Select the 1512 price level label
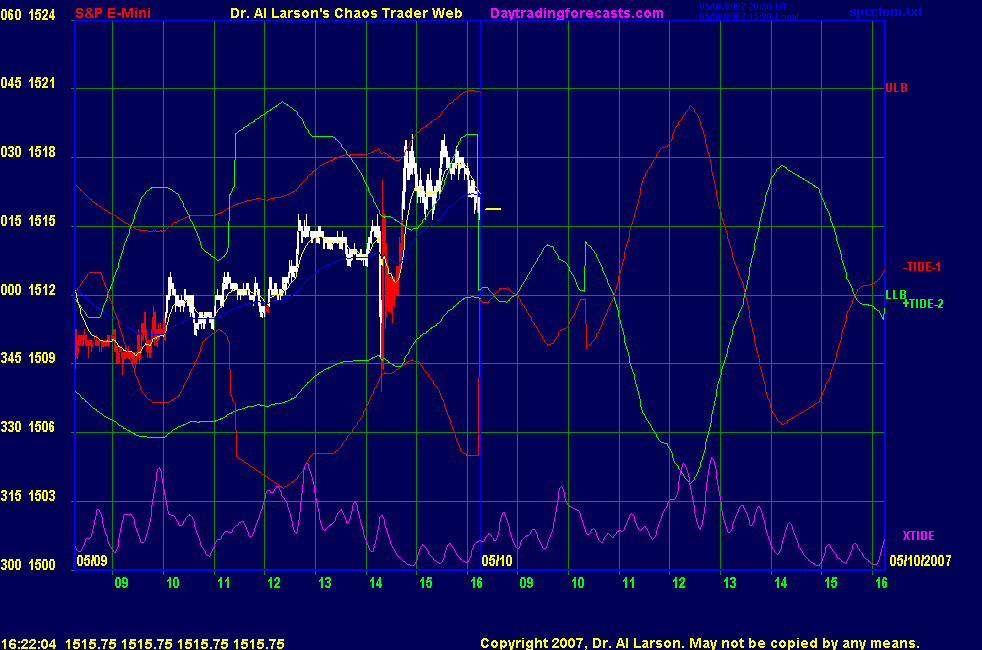Screen dimensions: 982x650 [x=43, y=291]
